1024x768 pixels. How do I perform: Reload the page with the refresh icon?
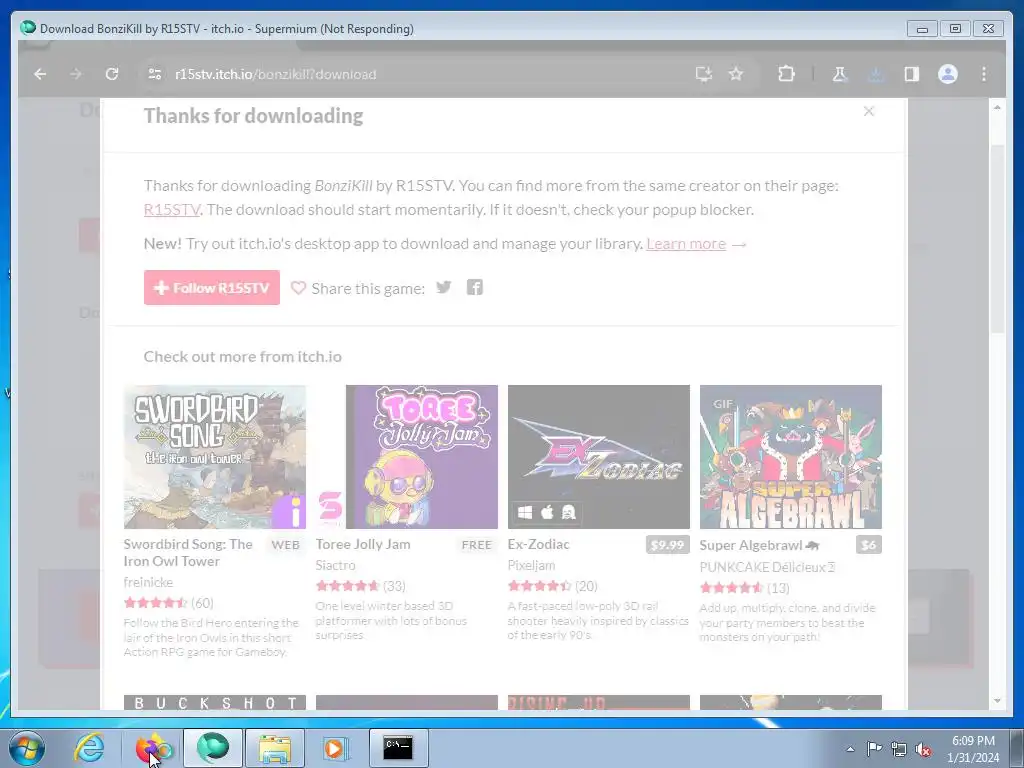(x=112, y=74)
